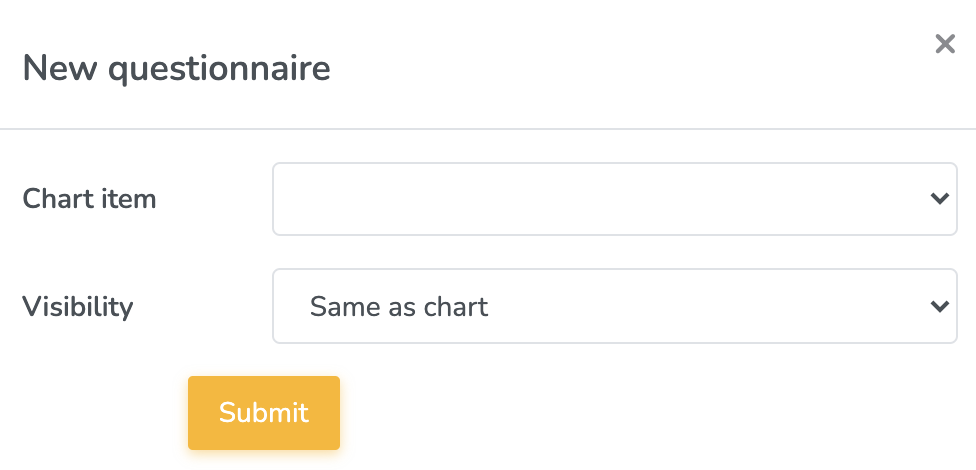The width and height of the screenshot is (976, 470).
Task: Focus the empty Chart item select box
Action: click(x=600, y=199)
